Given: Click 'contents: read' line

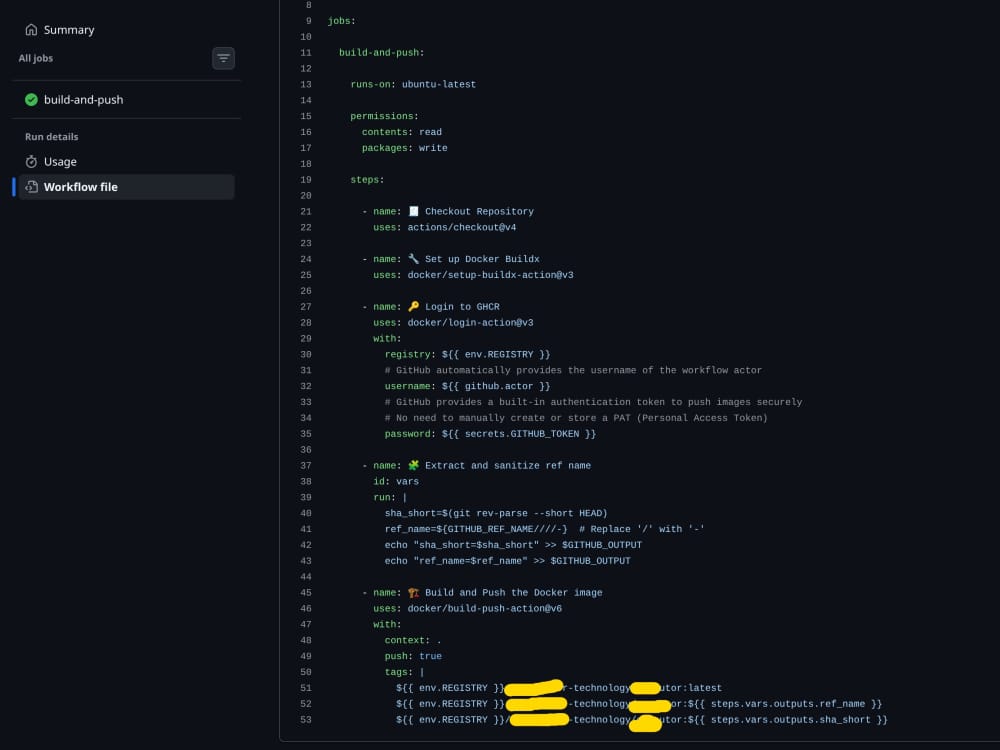Looking at the screenshot, I should (x=402, y=132).
